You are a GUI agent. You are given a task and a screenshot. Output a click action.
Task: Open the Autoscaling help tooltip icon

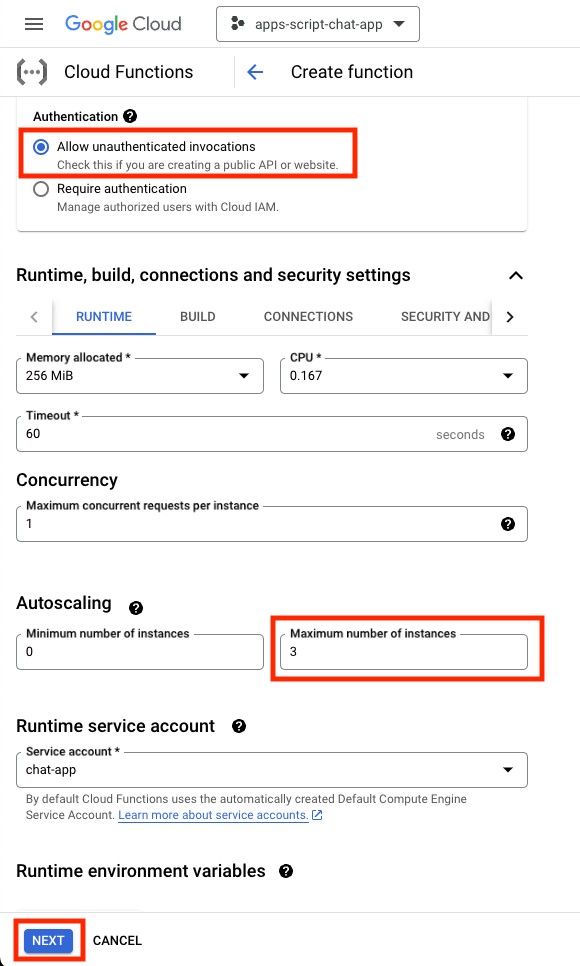pos(136,608)
